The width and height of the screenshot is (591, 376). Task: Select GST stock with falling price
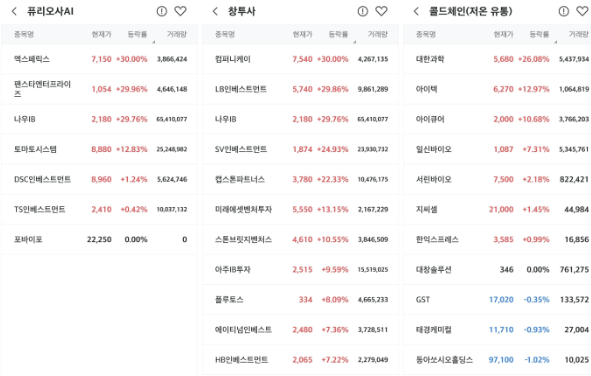pyautogui.click(x=497, y=300)
